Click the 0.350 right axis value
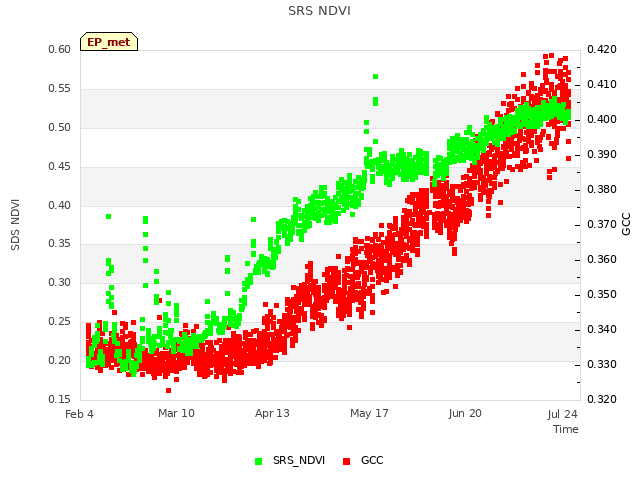Image resolution: width=640 pixels, height=480 pixels. coord(602,295)
